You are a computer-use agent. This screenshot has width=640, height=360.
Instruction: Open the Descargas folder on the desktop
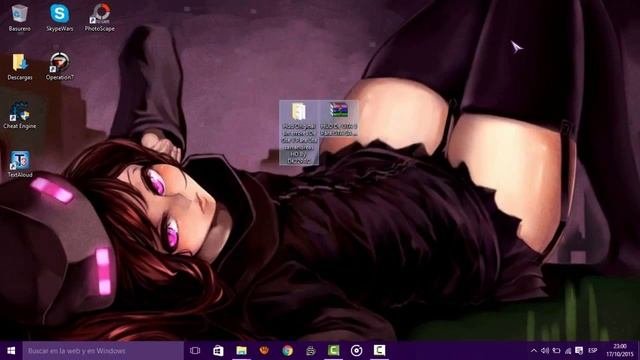(x=20, y=67)
